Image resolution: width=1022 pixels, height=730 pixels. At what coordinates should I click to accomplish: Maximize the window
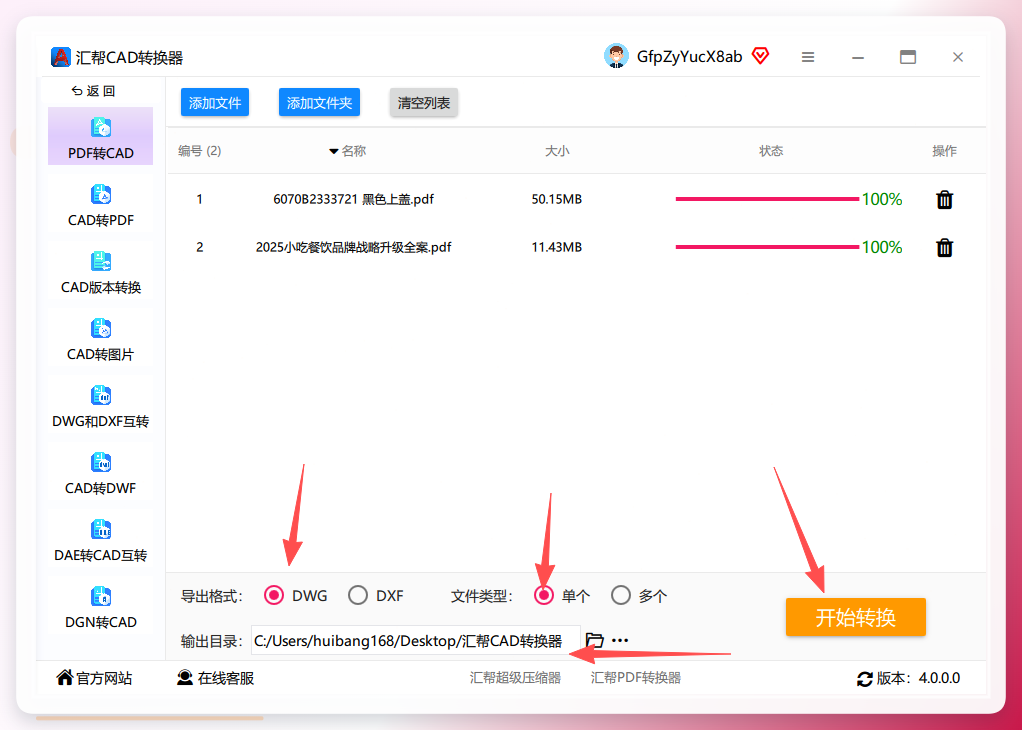click(x=908, y=57)
